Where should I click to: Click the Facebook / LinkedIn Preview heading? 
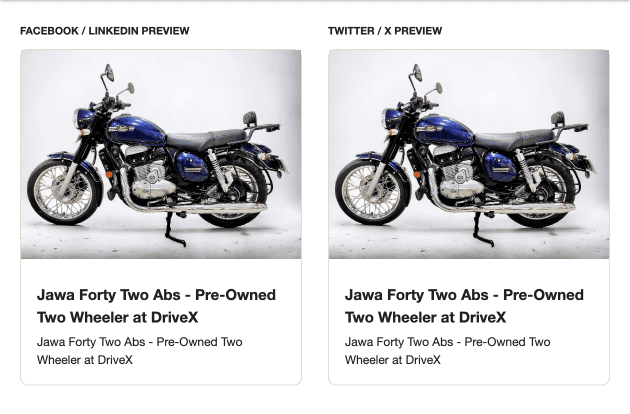[104, 31]
